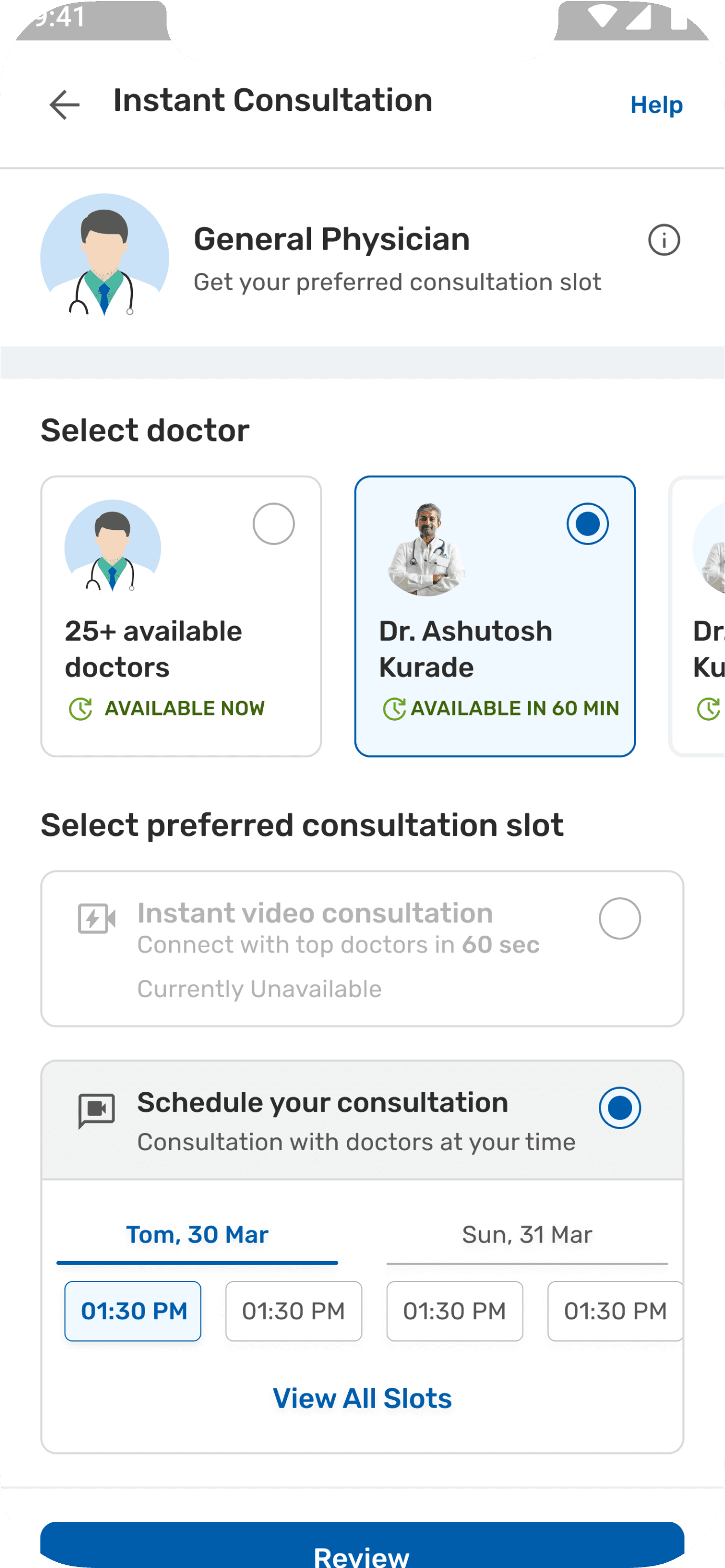
Task: Select the 25+ available doctors radio button
Action: pos(274,524)
